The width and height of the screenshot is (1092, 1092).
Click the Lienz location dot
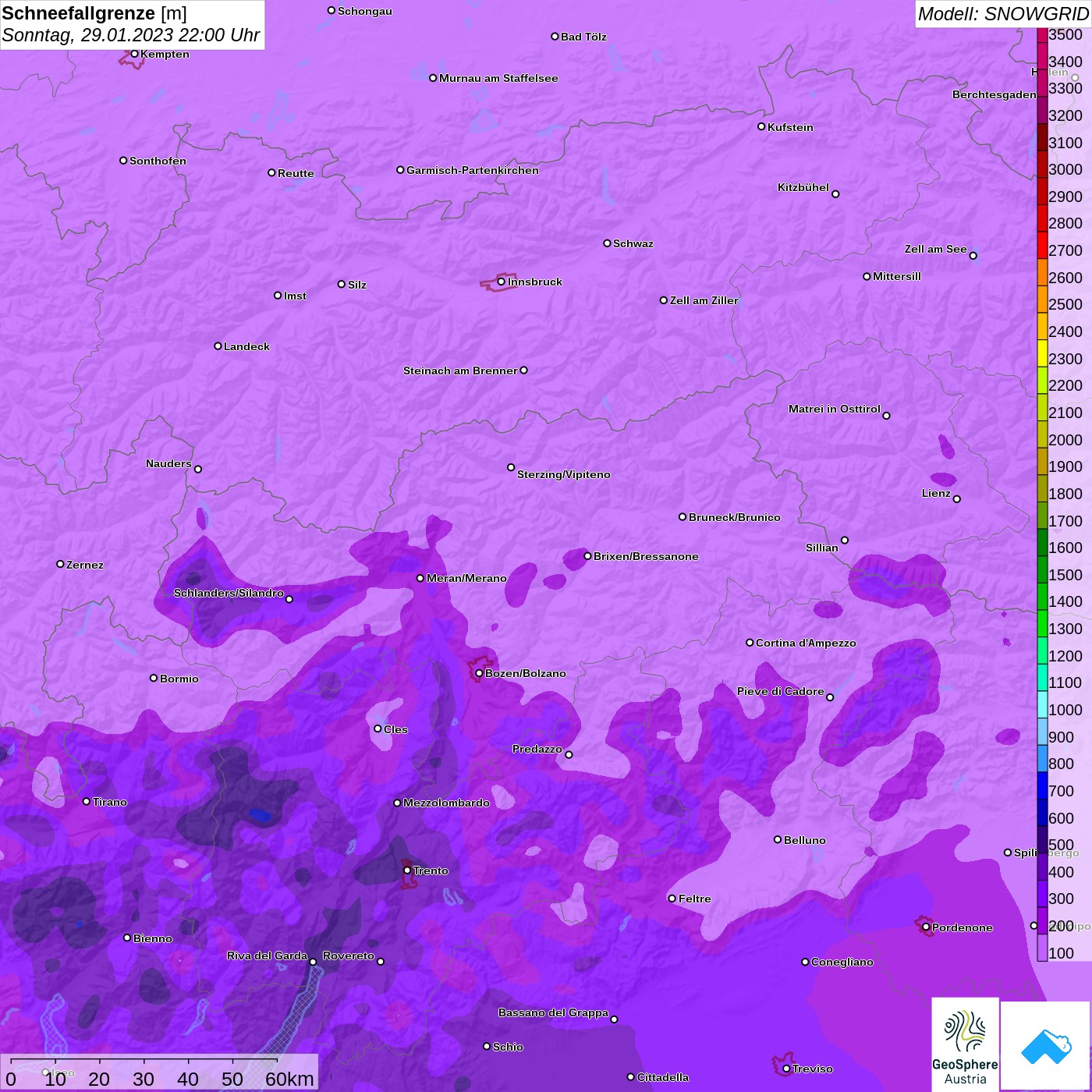pyautogui.click(x=957, y=499)
